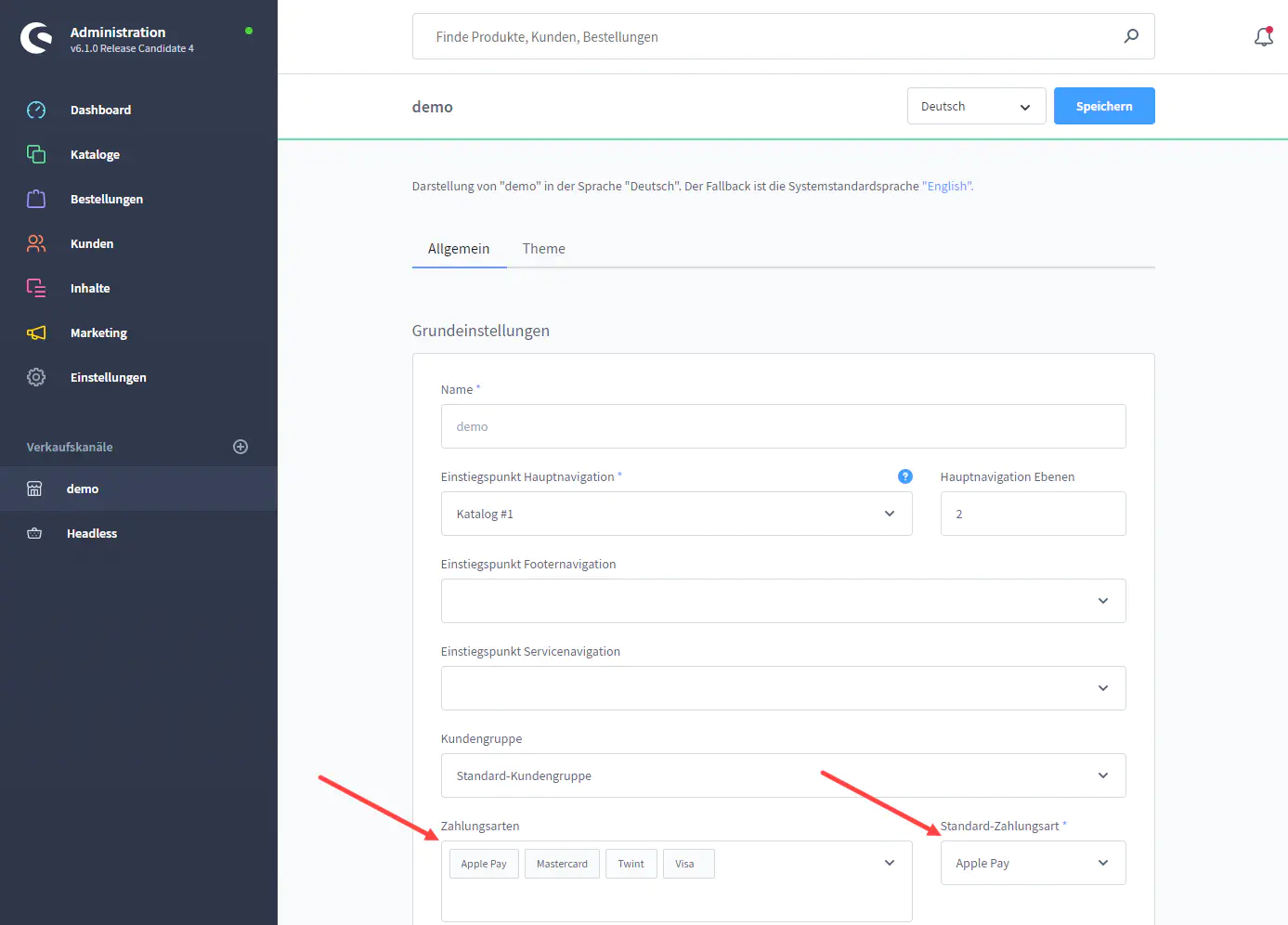Show help for Einstiegspunkt Hauptnavigation
This screenshot has height=925, width=1288.
tap(905, 476)
